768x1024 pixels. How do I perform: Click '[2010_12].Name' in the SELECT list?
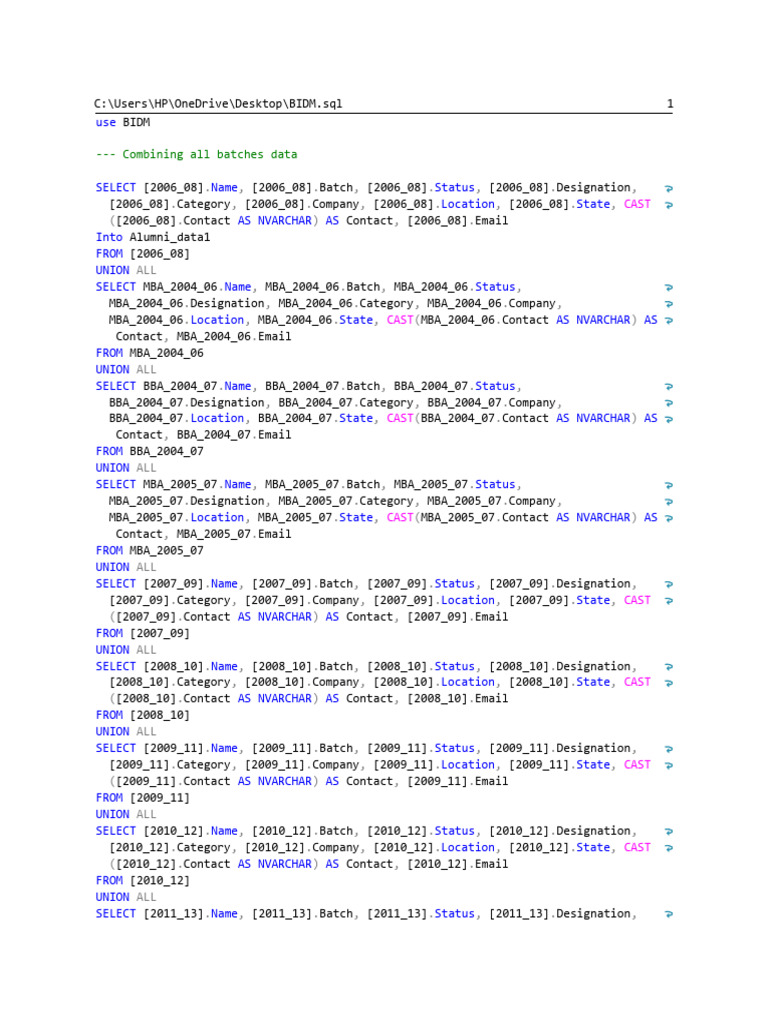click(x=191, y=831)
